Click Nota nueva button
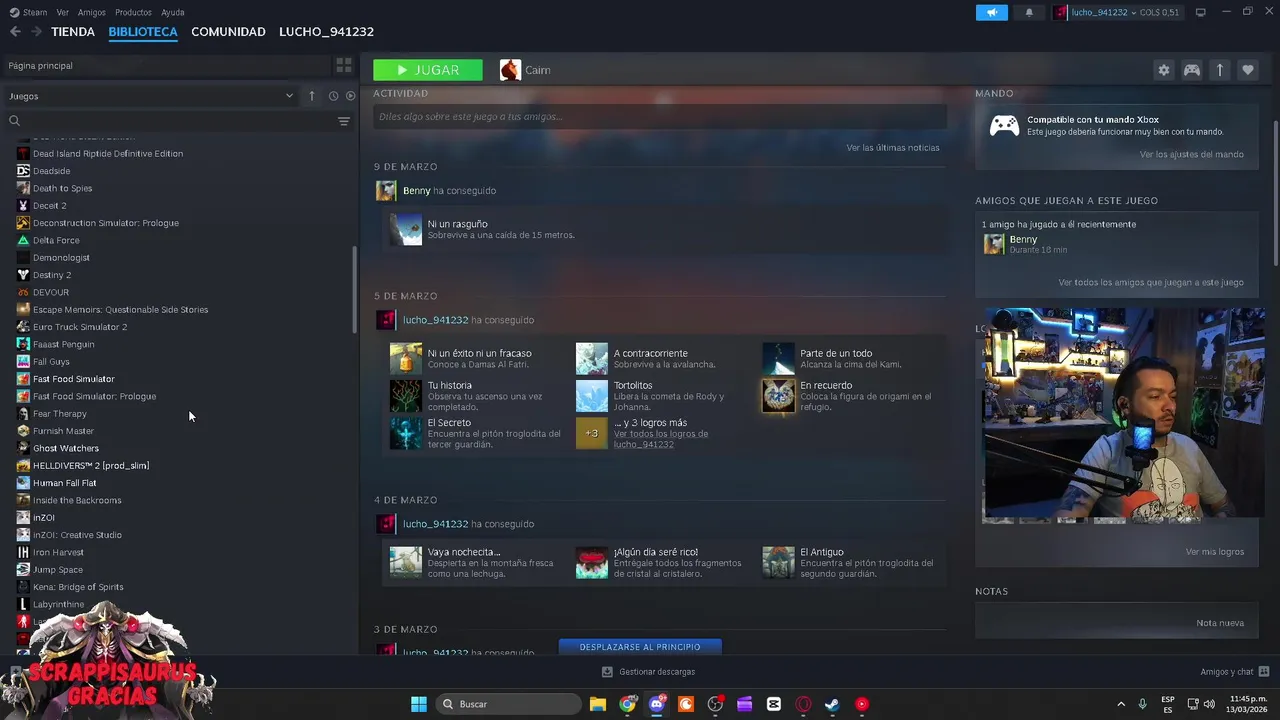Image resolution: width=1280 pixels, height=720 pixels. [1220, 623]
